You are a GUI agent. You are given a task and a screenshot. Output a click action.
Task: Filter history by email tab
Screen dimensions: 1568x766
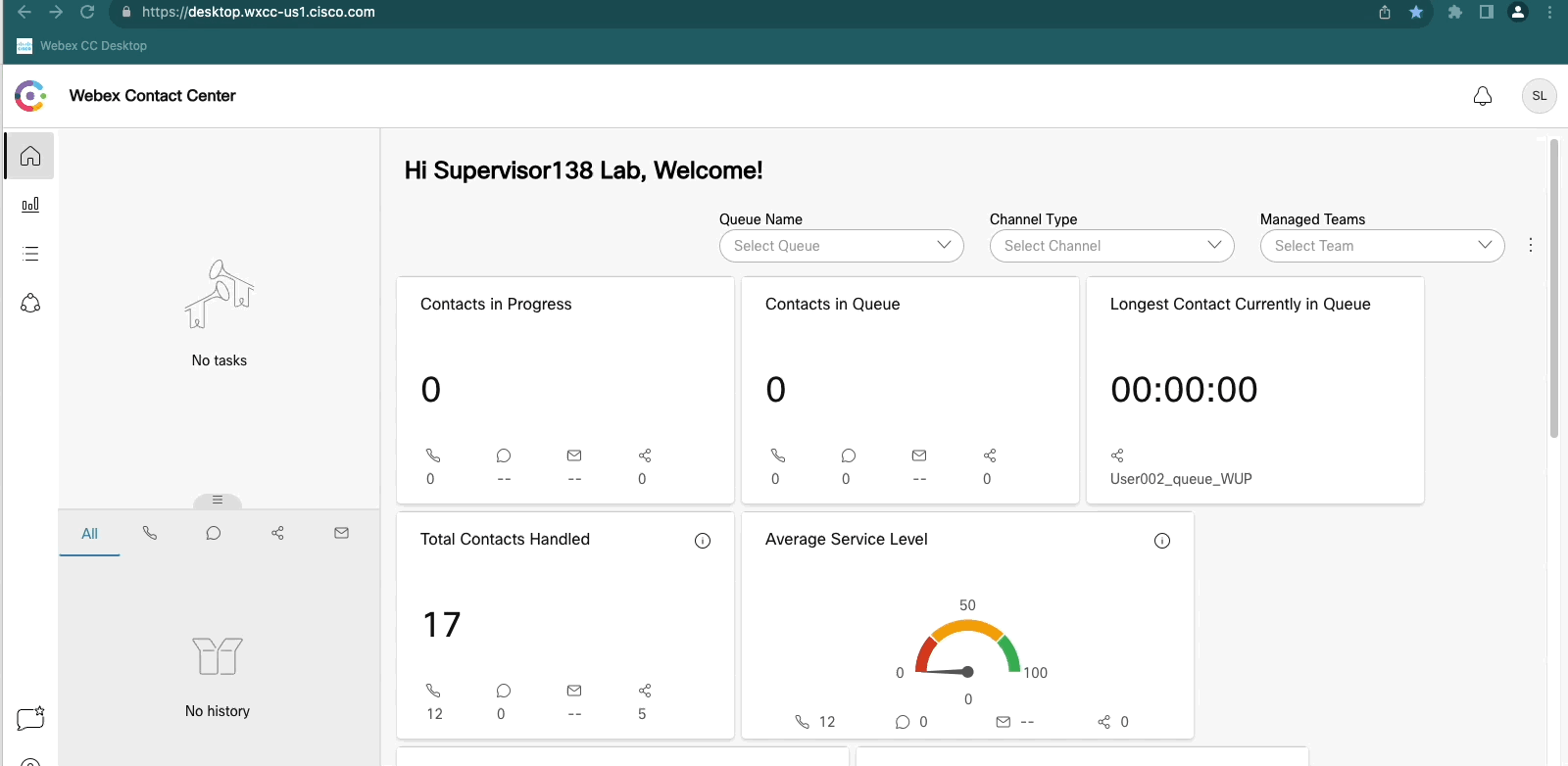click(x=341, y=533)
